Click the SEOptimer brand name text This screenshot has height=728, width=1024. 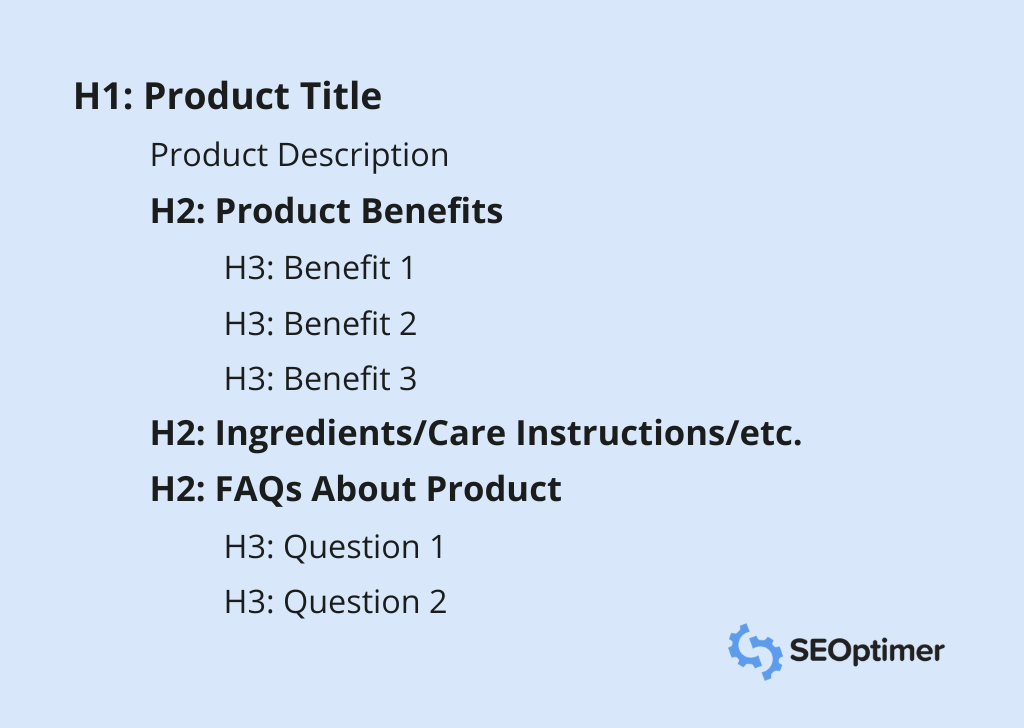click(866, 652)
